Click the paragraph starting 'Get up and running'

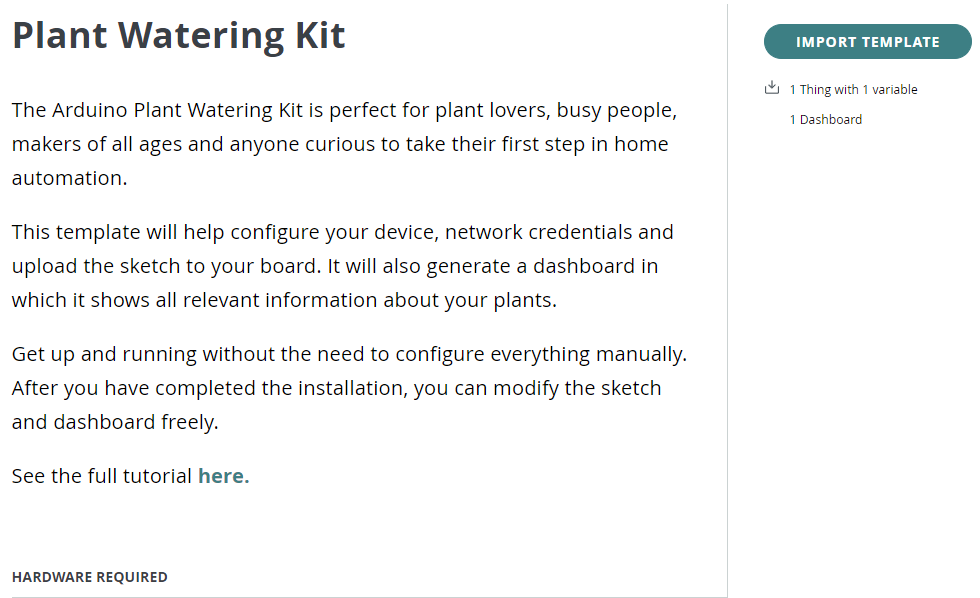[x=349, y=388]
